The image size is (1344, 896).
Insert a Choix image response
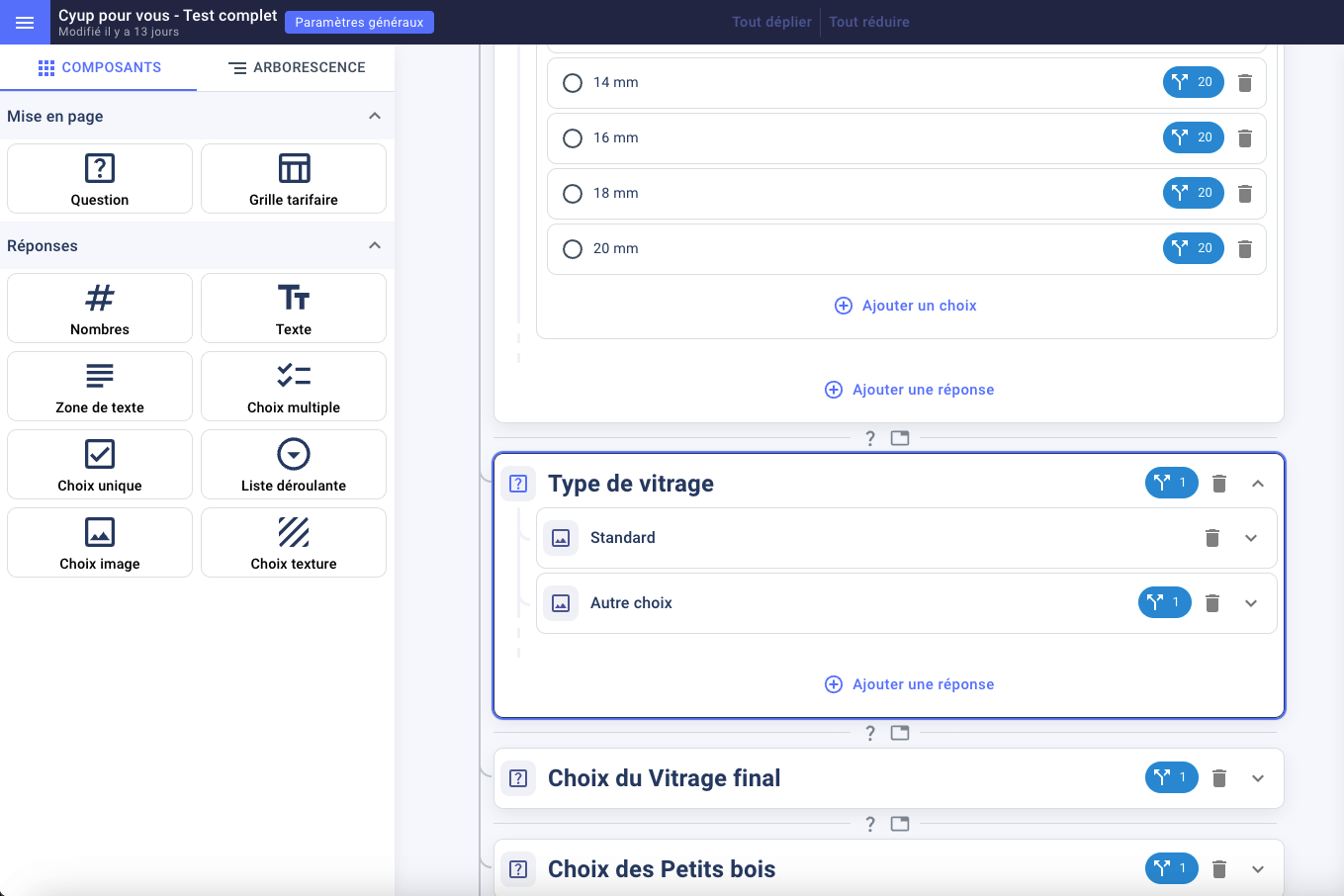click(100, 543)
